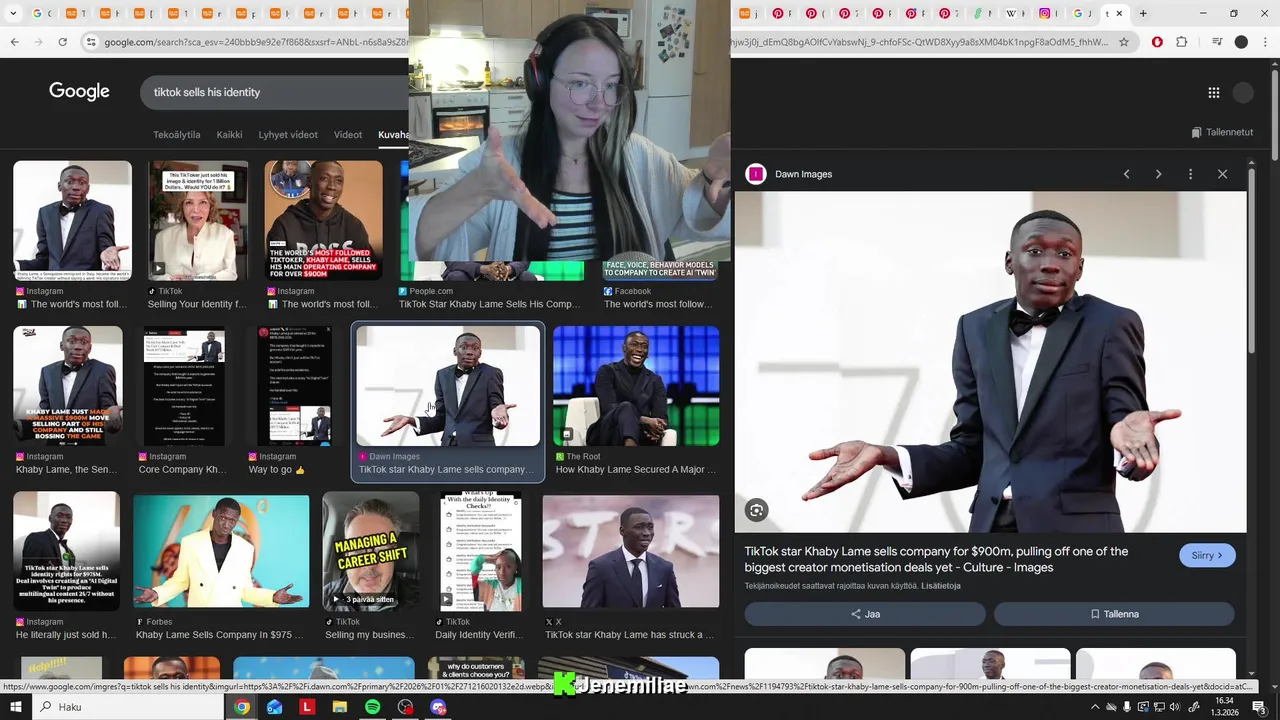The image size is (1280, 720).
Task: Open the Outlook taskbar icon
Action: 274,707
